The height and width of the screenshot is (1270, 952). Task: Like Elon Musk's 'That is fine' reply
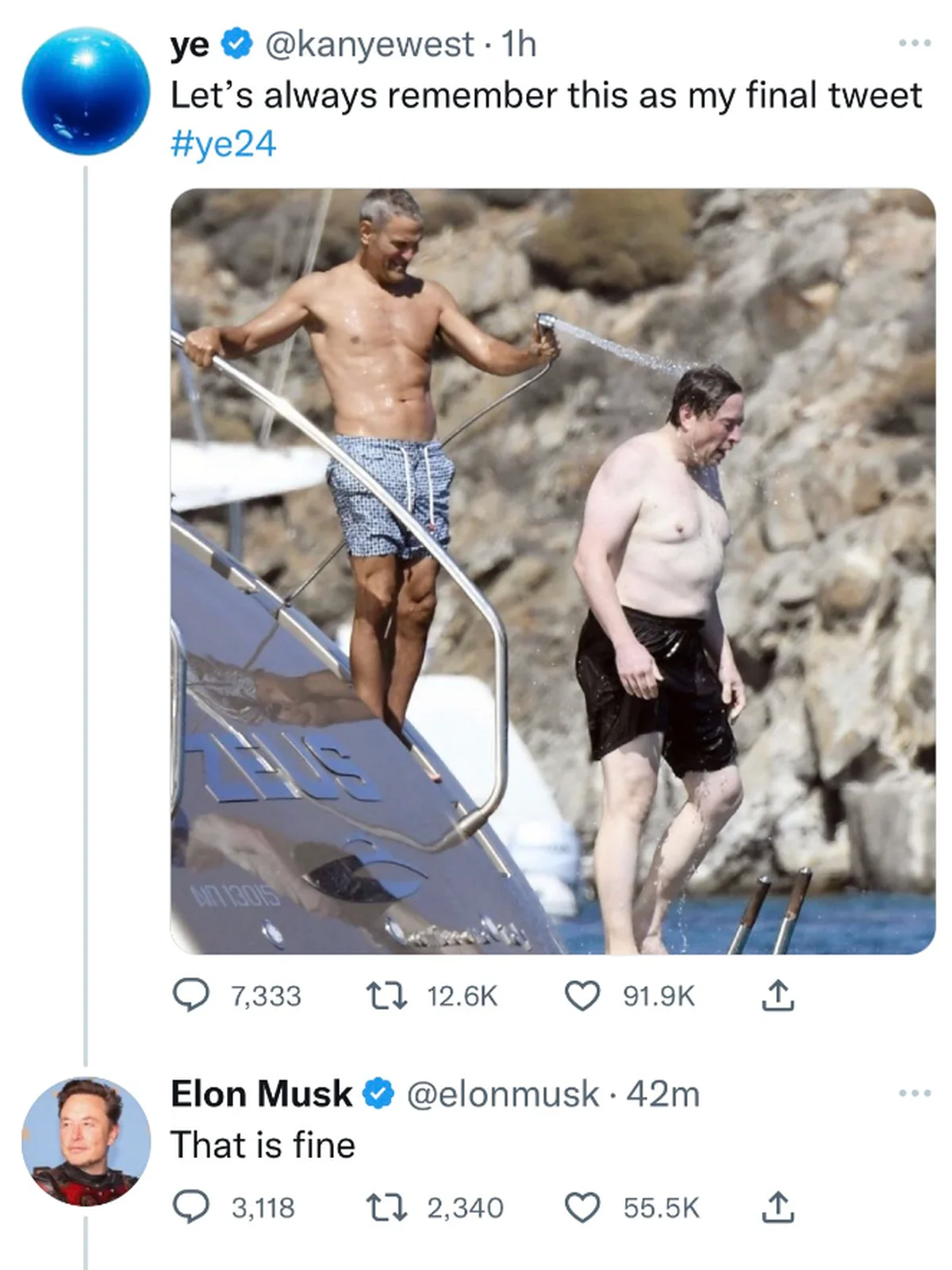[x=582, y=1208]
